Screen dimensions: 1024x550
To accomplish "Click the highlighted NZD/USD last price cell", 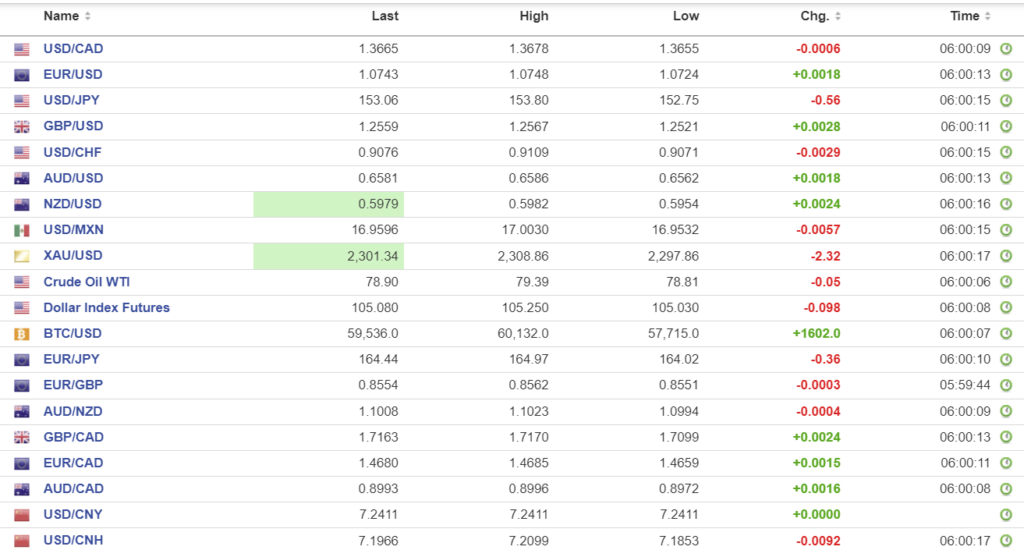I will pos(328,204).
